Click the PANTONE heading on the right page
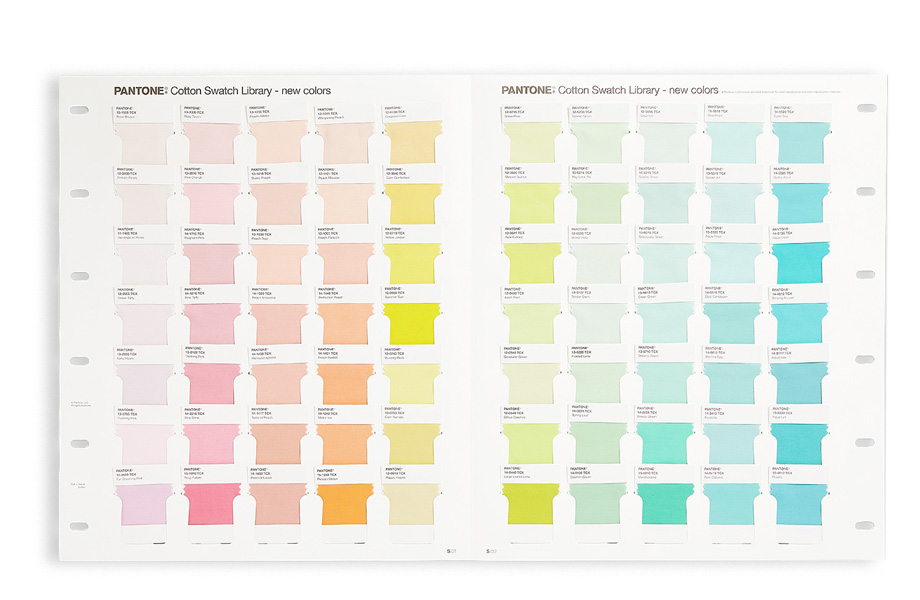 (526, 90)
